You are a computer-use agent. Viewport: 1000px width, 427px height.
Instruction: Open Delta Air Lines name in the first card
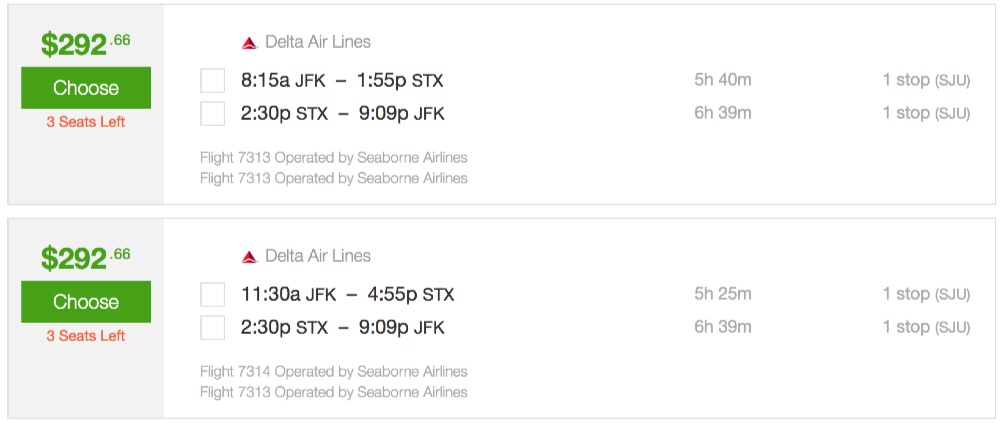317,42
